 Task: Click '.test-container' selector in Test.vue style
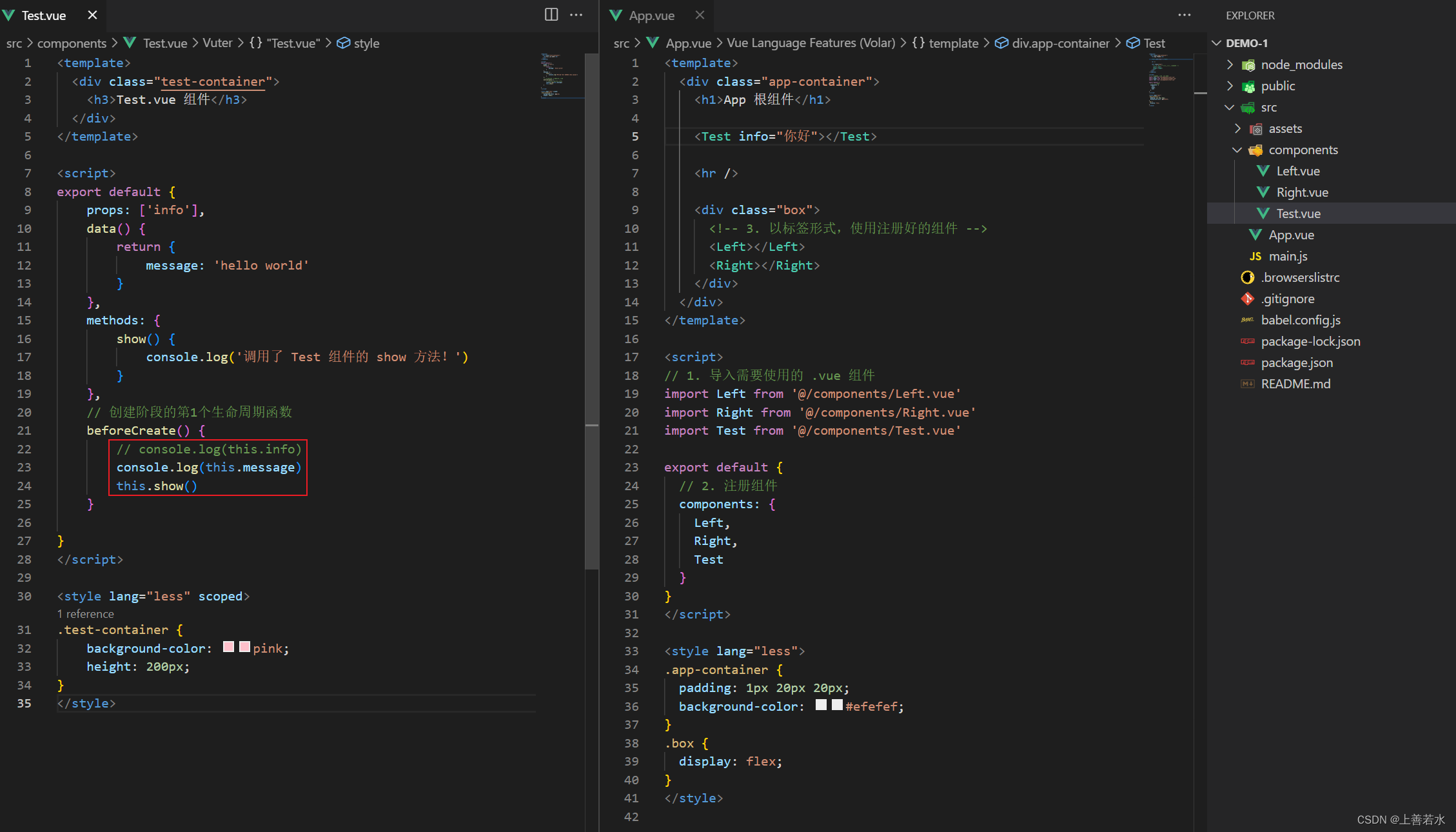point(113,630)
